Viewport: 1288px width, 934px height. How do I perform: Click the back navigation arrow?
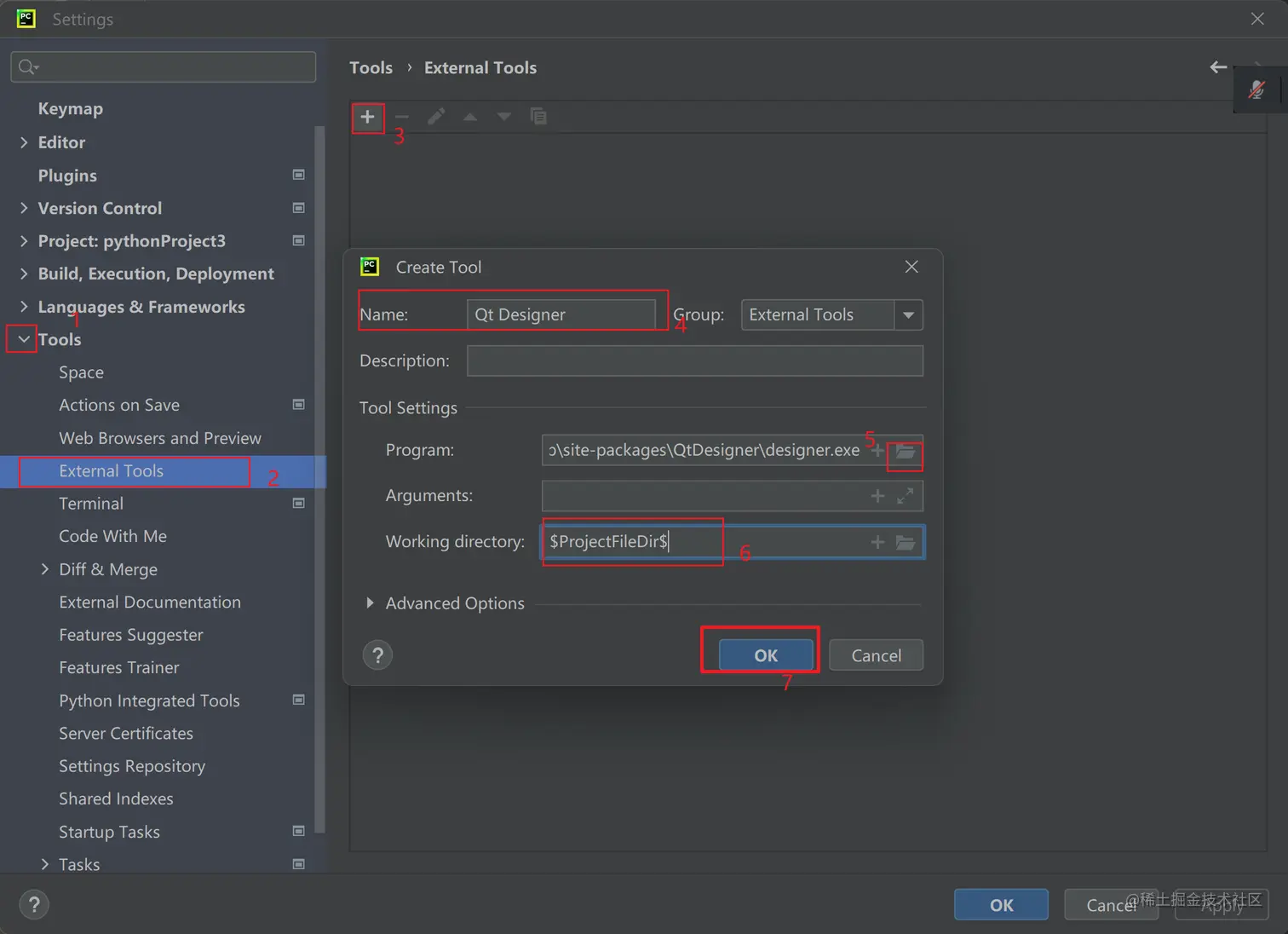[1218, 67]
